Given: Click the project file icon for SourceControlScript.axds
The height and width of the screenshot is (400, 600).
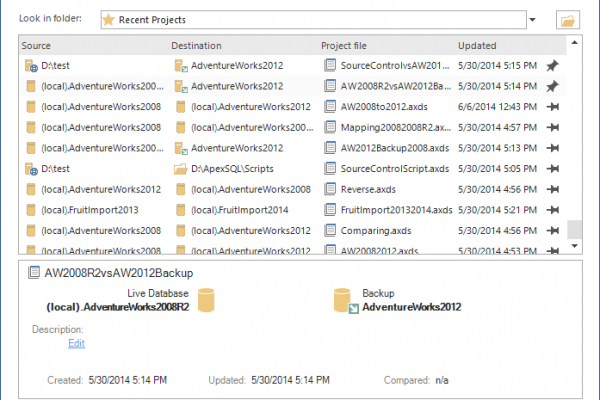Looking at the screenshot, I should [330, 168].
